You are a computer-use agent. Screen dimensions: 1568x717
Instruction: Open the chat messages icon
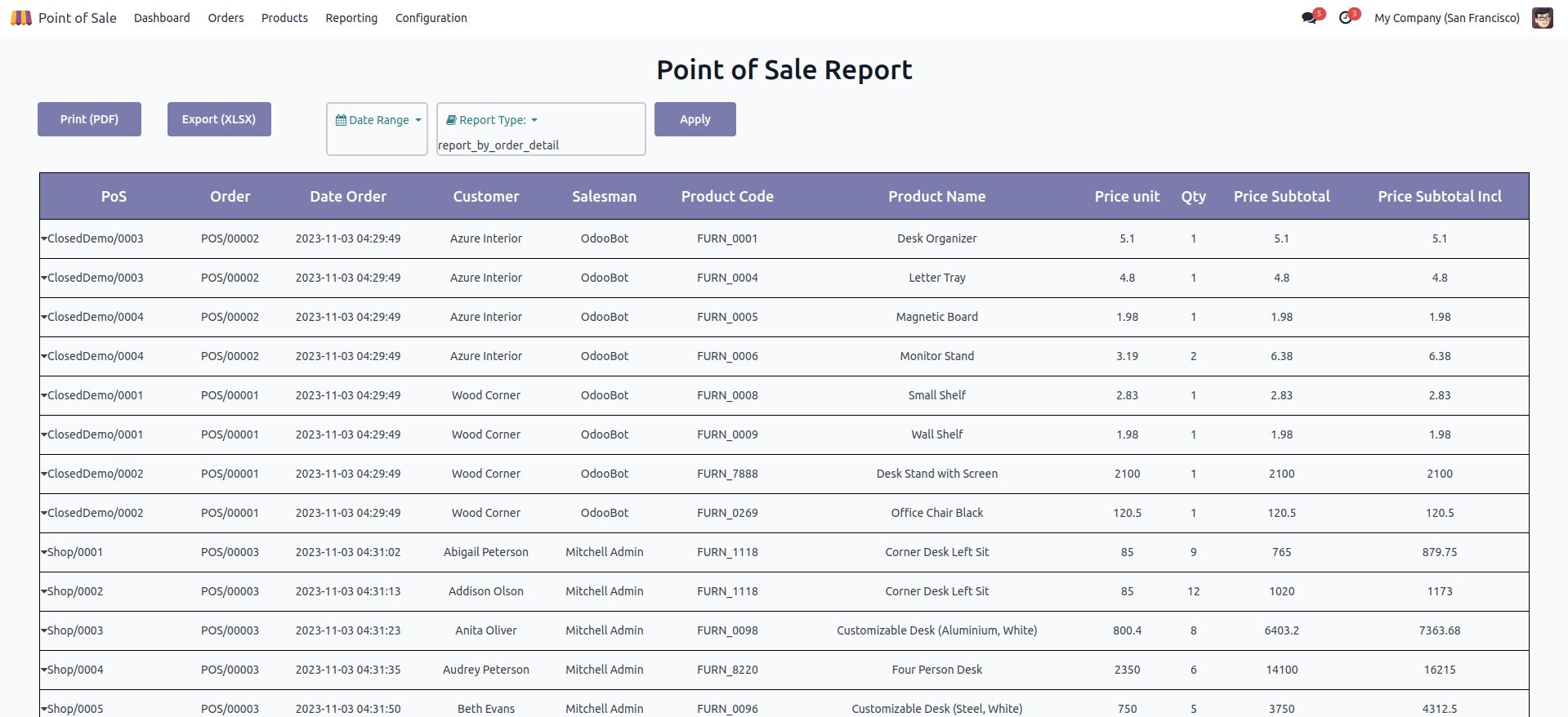(x=1309, y=18)
